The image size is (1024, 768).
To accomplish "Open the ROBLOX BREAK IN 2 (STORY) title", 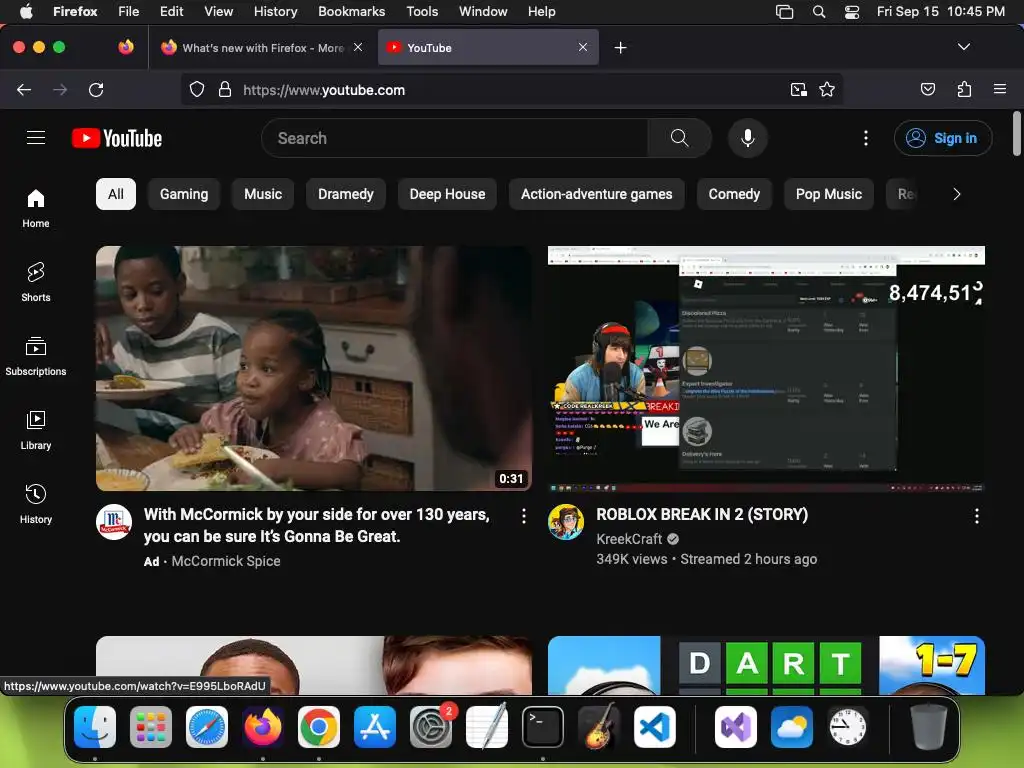I will (702, 515).
